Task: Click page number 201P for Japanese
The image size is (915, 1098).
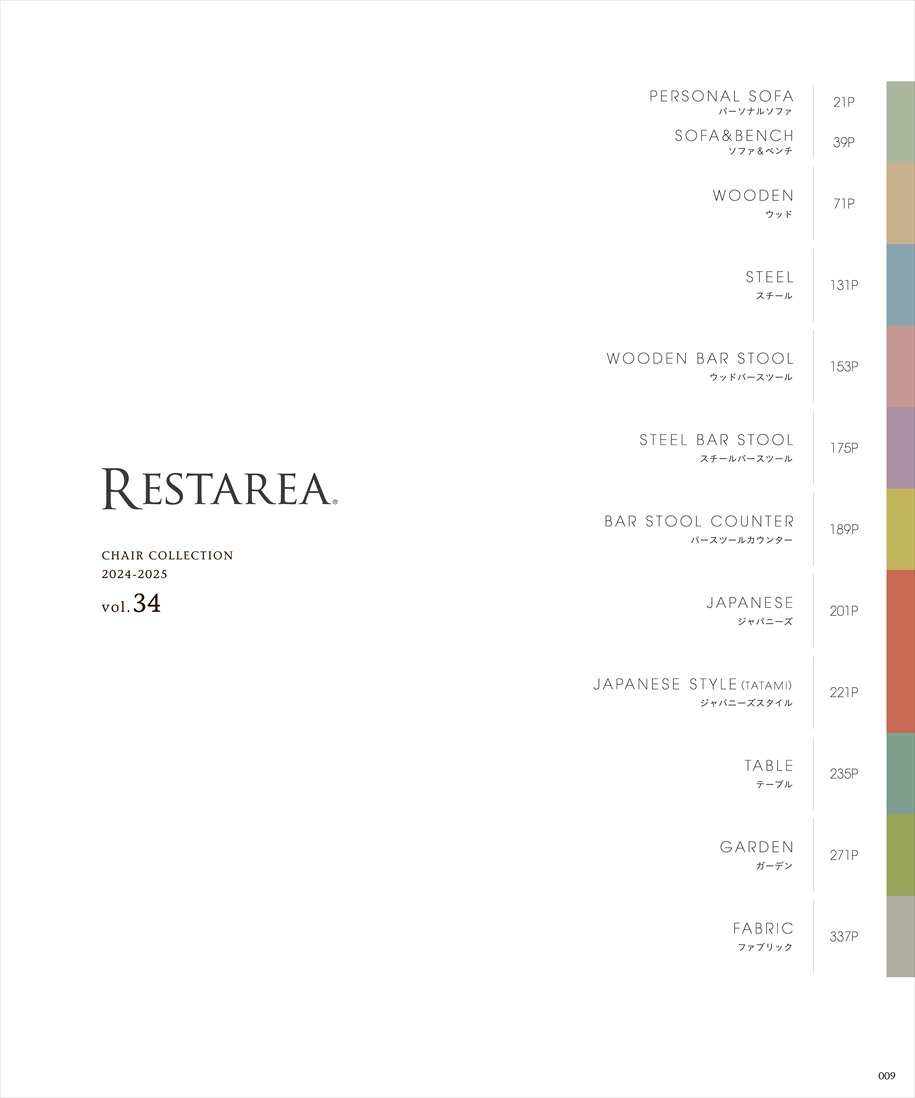Action: (x=843, y=611)
